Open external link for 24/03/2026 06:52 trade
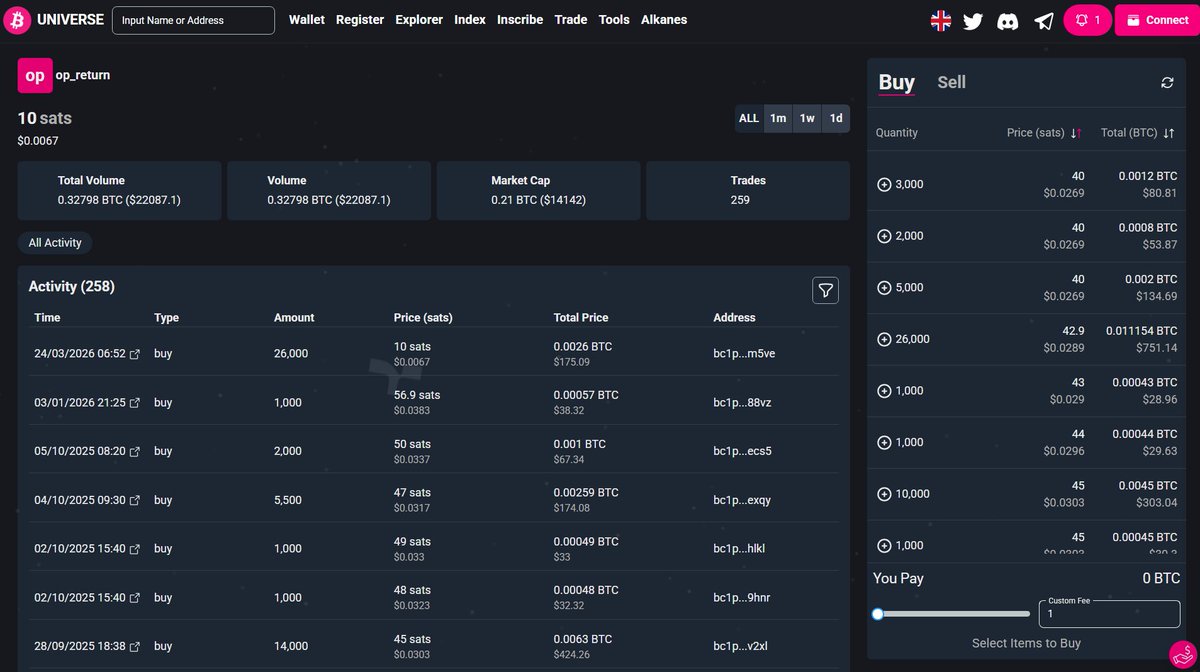 coord(135,354)
